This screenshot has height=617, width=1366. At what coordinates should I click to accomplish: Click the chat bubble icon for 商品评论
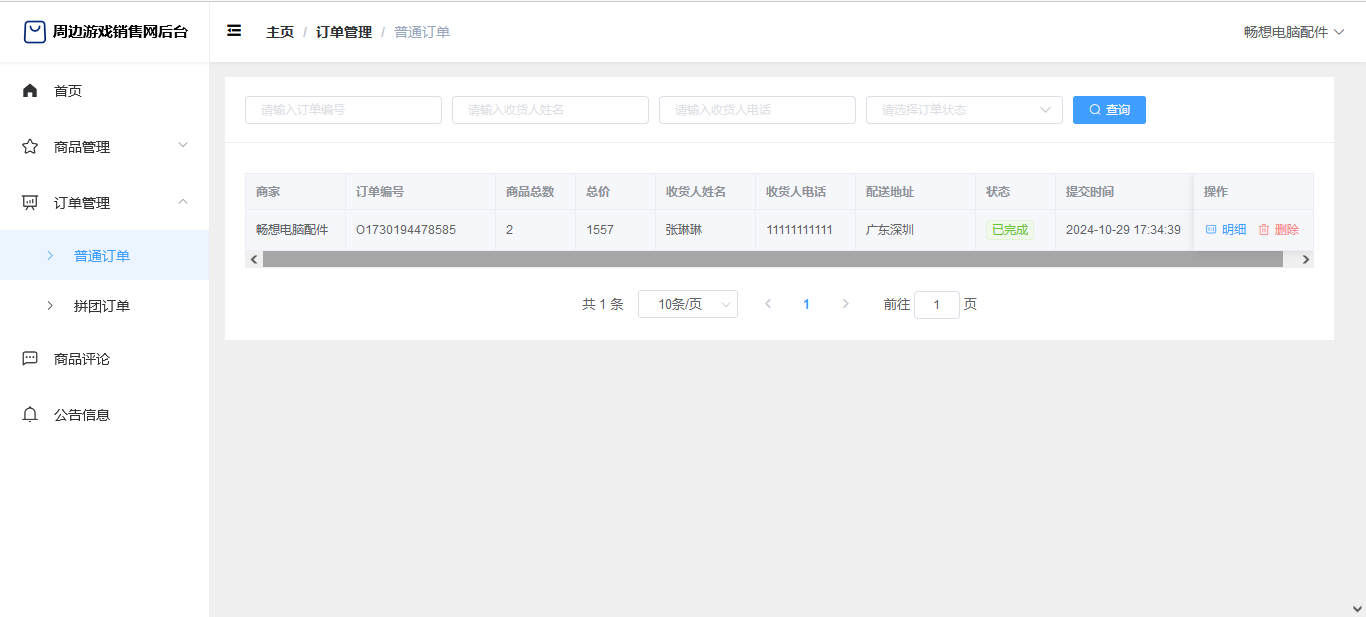(x=30, y=359)
